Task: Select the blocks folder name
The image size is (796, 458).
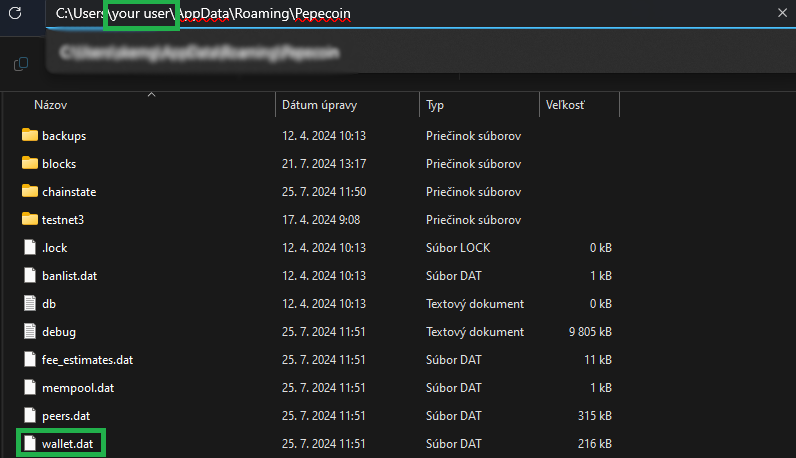Action: point(59,164)
